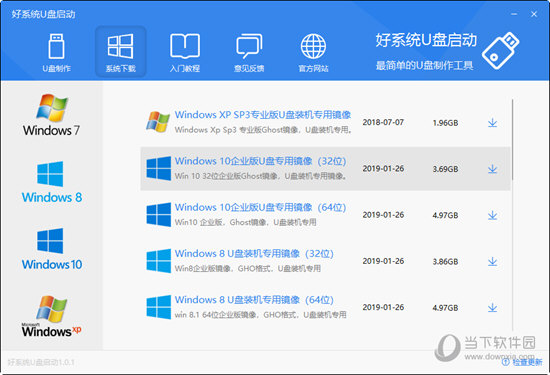550x375 pixels.
Task: Download Windows 10 企业版 32位 image
Action: 492,169
